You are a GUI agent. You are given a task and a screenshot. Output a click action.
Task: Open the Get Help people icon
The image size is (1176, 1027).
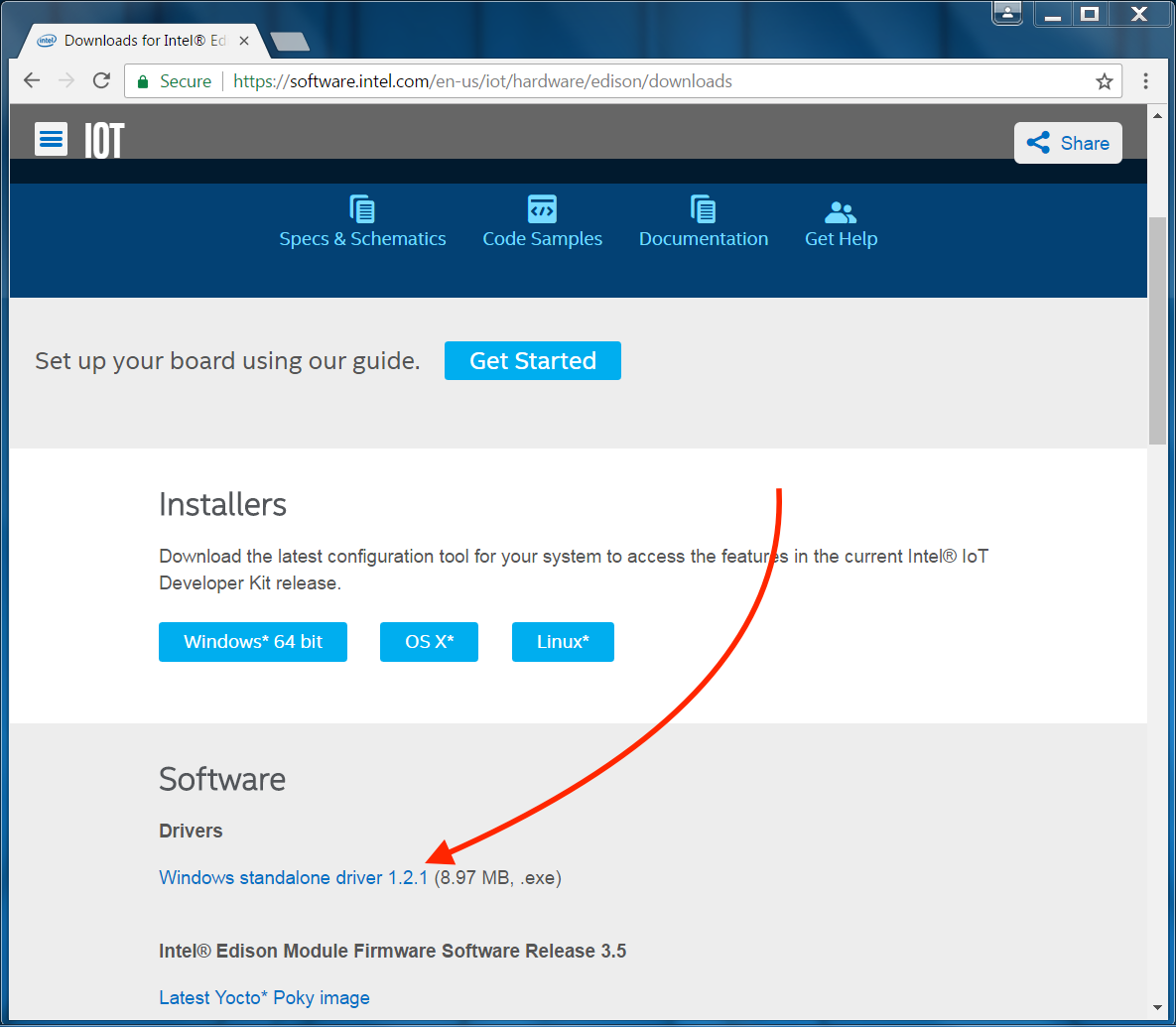pyautogui.click(x=840, y=212)
